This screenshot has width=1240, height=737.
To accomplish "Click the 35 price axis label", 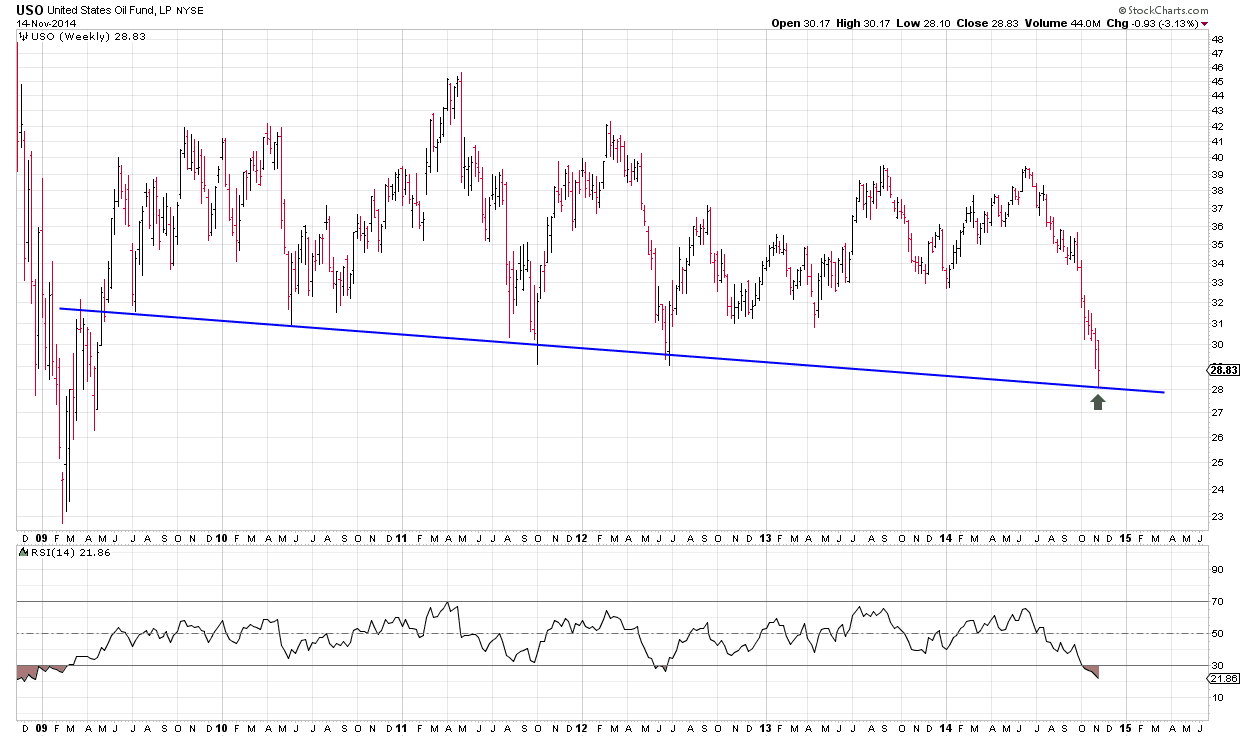I will tap(1217, 244).
